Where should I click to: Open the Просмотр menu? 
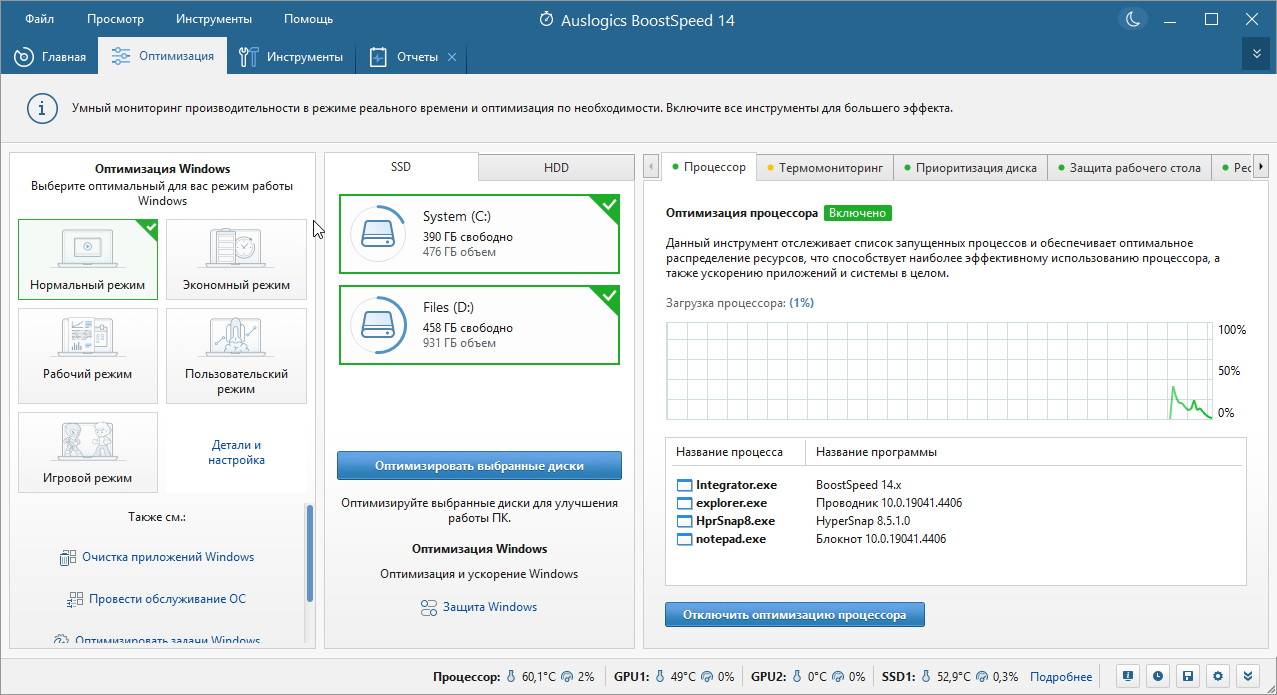(x=115, y=19)
